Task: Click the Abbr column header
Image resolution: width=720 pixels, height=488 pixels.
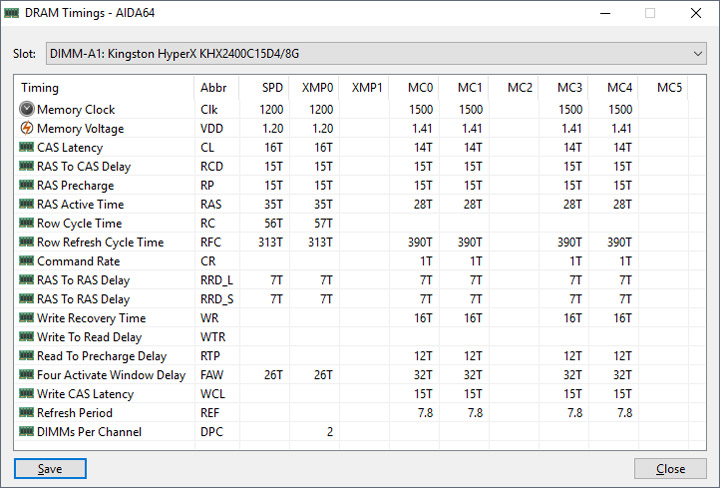Action: [213, 88]
